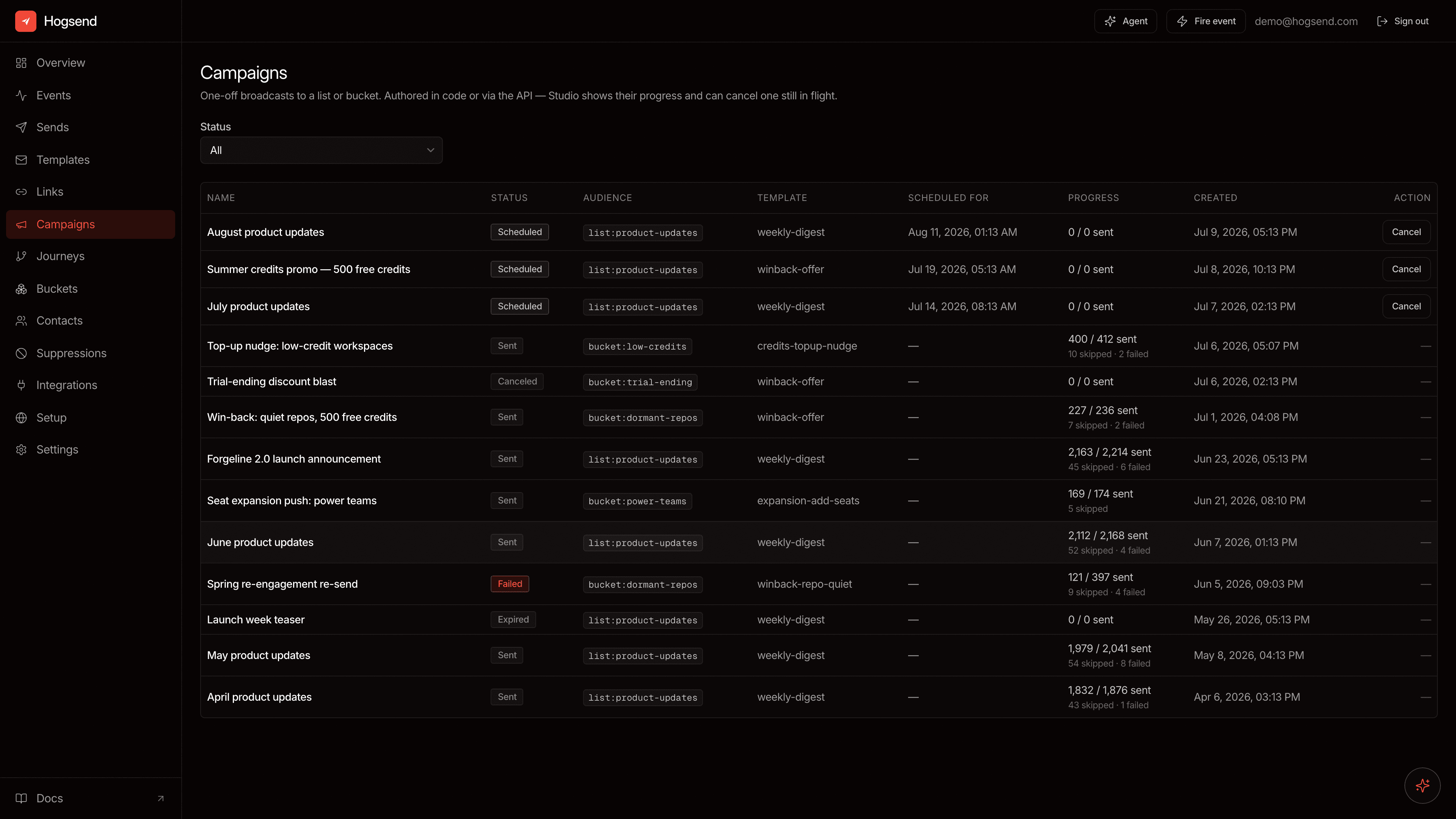Click demo@hogsend.com account email
Viewport: 1456px width, 819px height.
pyautogui.click(x=1306, y=22)
